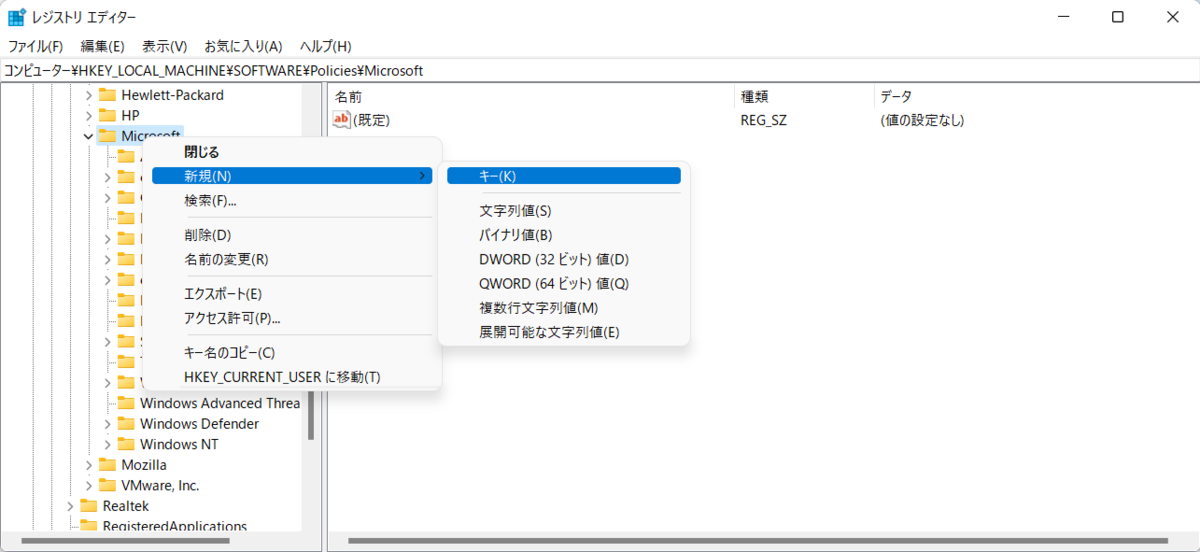Select エクスポート(E) in the context menu
Screen dimensions: 1200x552
(292, 294)
